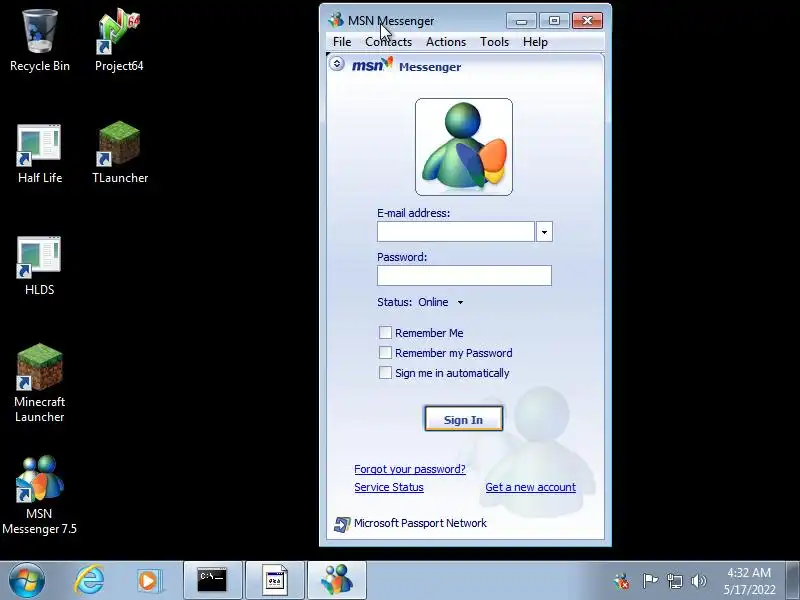800x600 pixels.
Task: Select the Half Life desktop shortcut
Action: (x=40, y=153)
